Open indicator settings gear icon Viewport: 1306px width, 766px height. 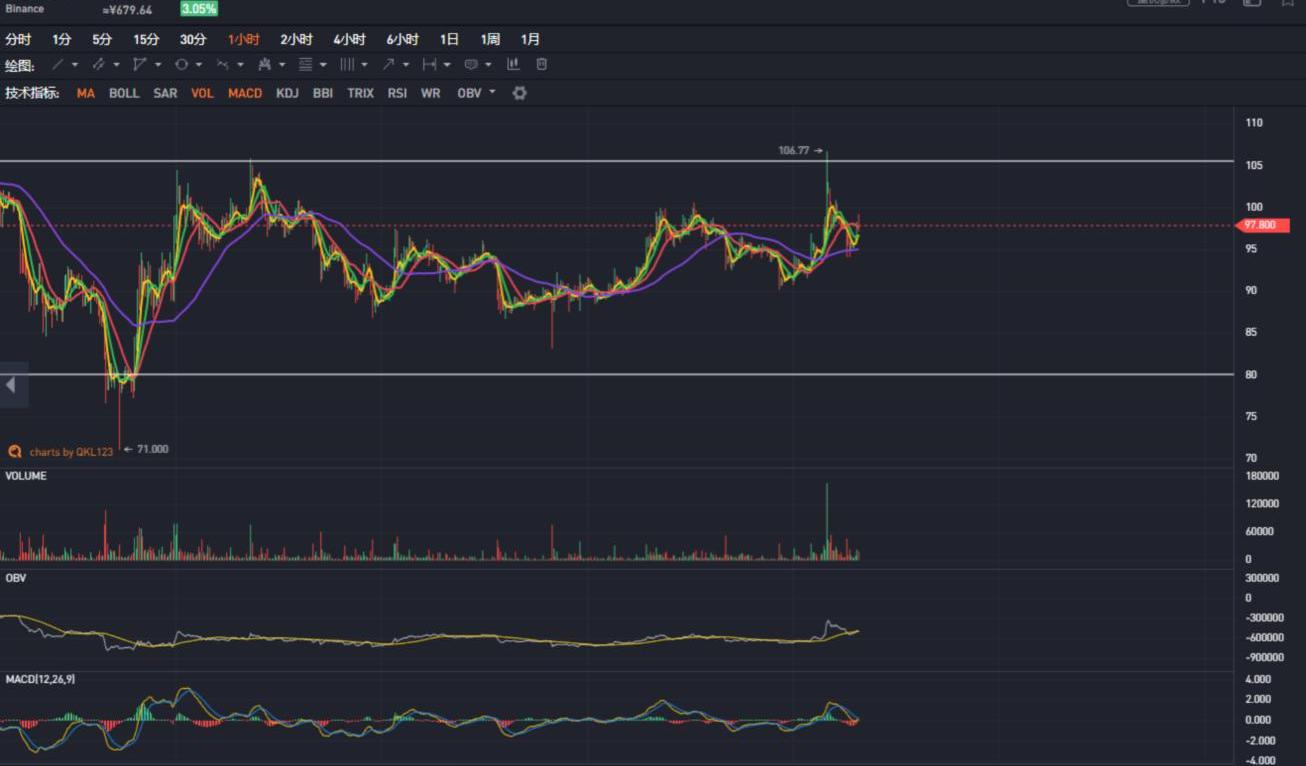tap(519, 93)
